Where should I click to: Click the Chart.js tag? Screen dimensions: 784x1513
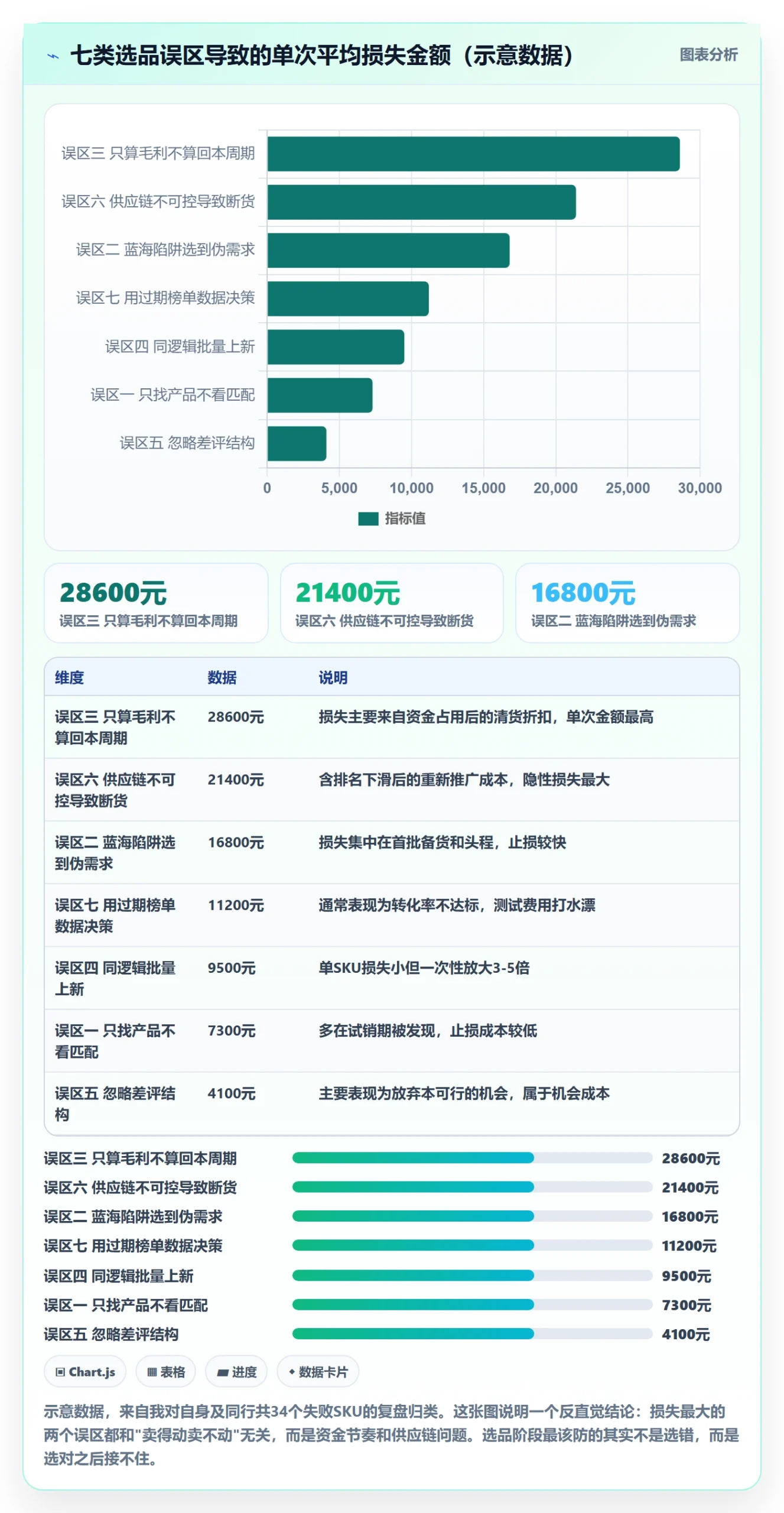point(85,1372)
